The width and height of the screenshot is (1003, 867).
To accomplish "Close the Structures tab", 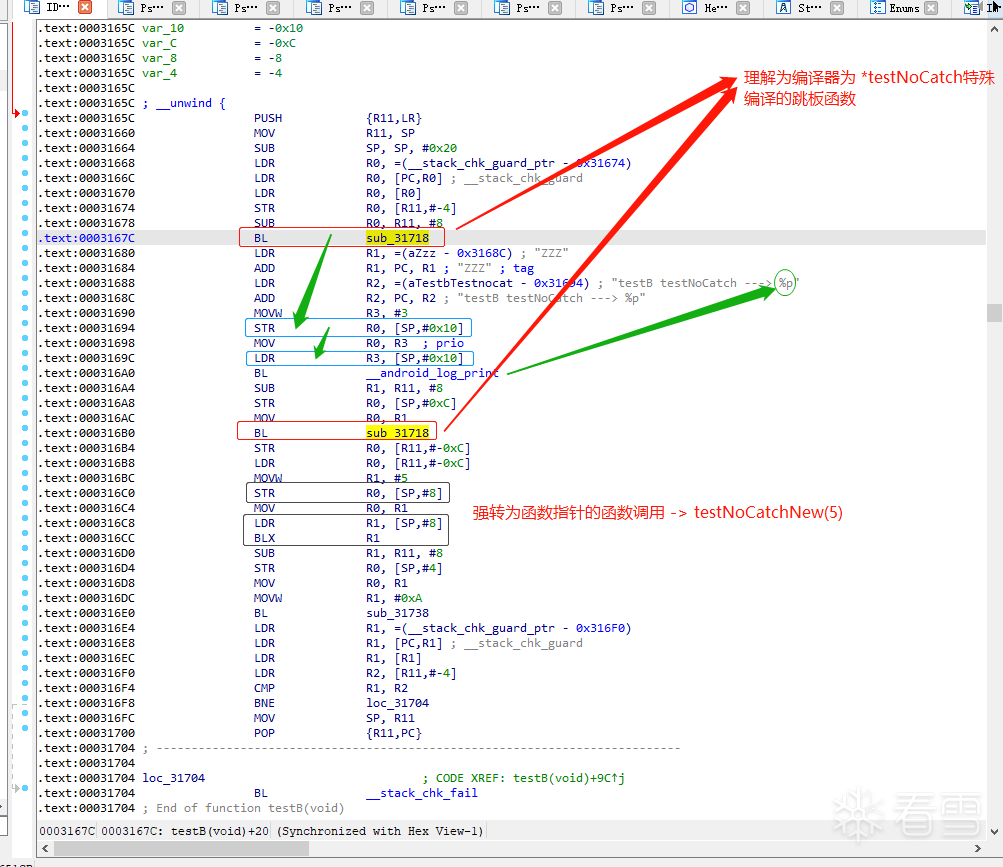I will (837, 8).
